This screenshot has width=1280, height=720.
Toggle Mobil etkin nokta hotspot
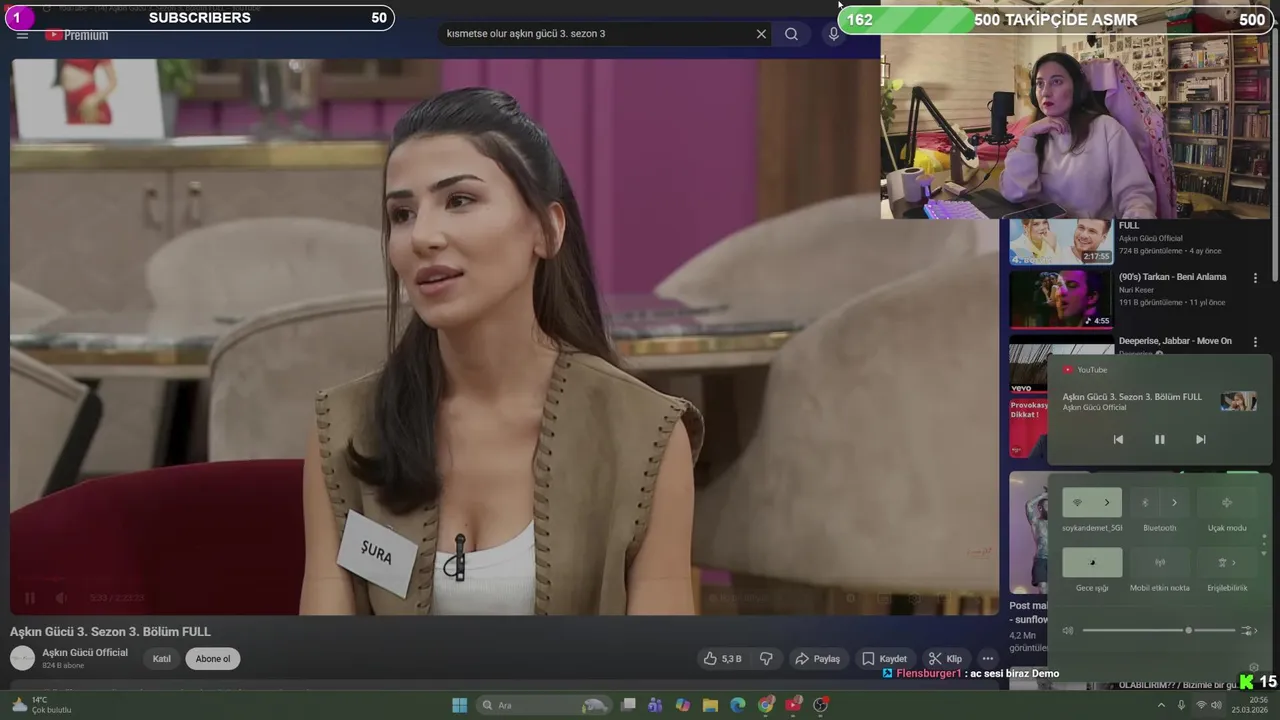pos(1160,562)
